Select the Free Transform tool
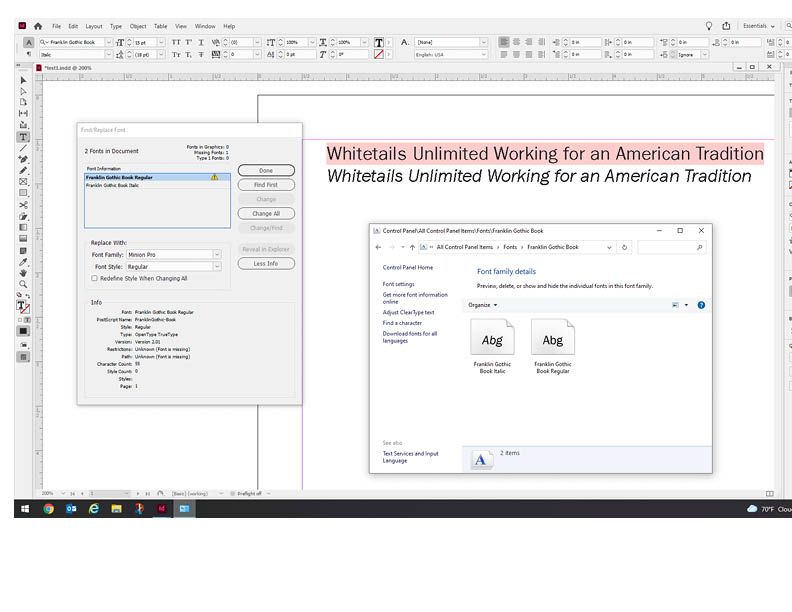Viewport: 792px width, 612px height. pos(23,216)
